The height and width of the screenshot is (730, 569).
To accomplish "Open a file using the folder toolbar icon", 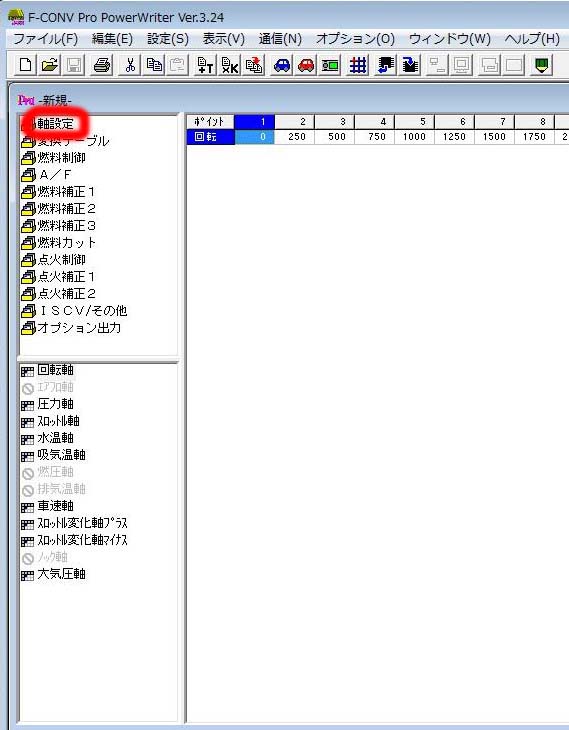I will (x=49, y=65).
